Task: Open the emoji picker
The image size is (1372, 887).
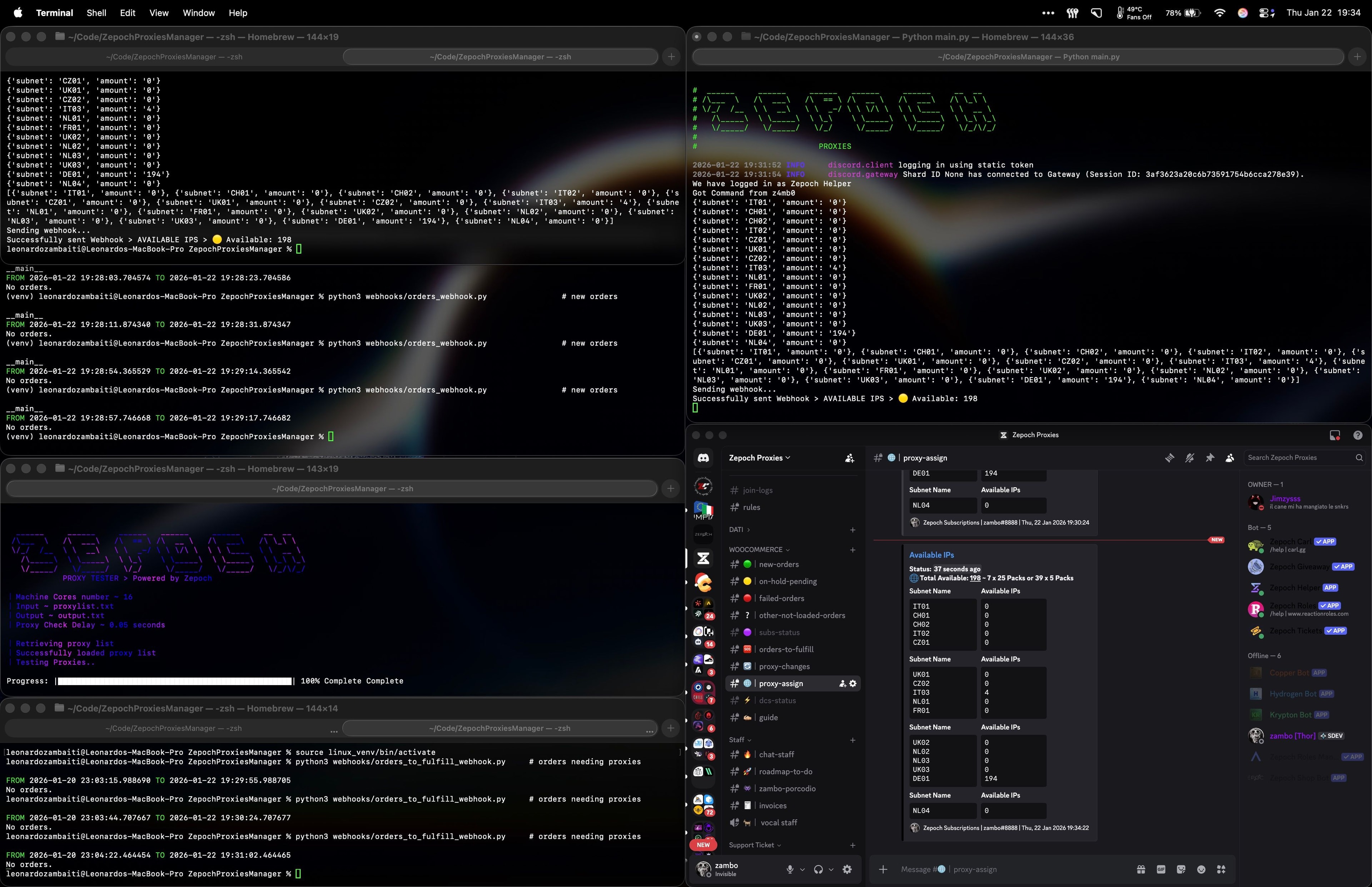Action: pos(1201,870)
